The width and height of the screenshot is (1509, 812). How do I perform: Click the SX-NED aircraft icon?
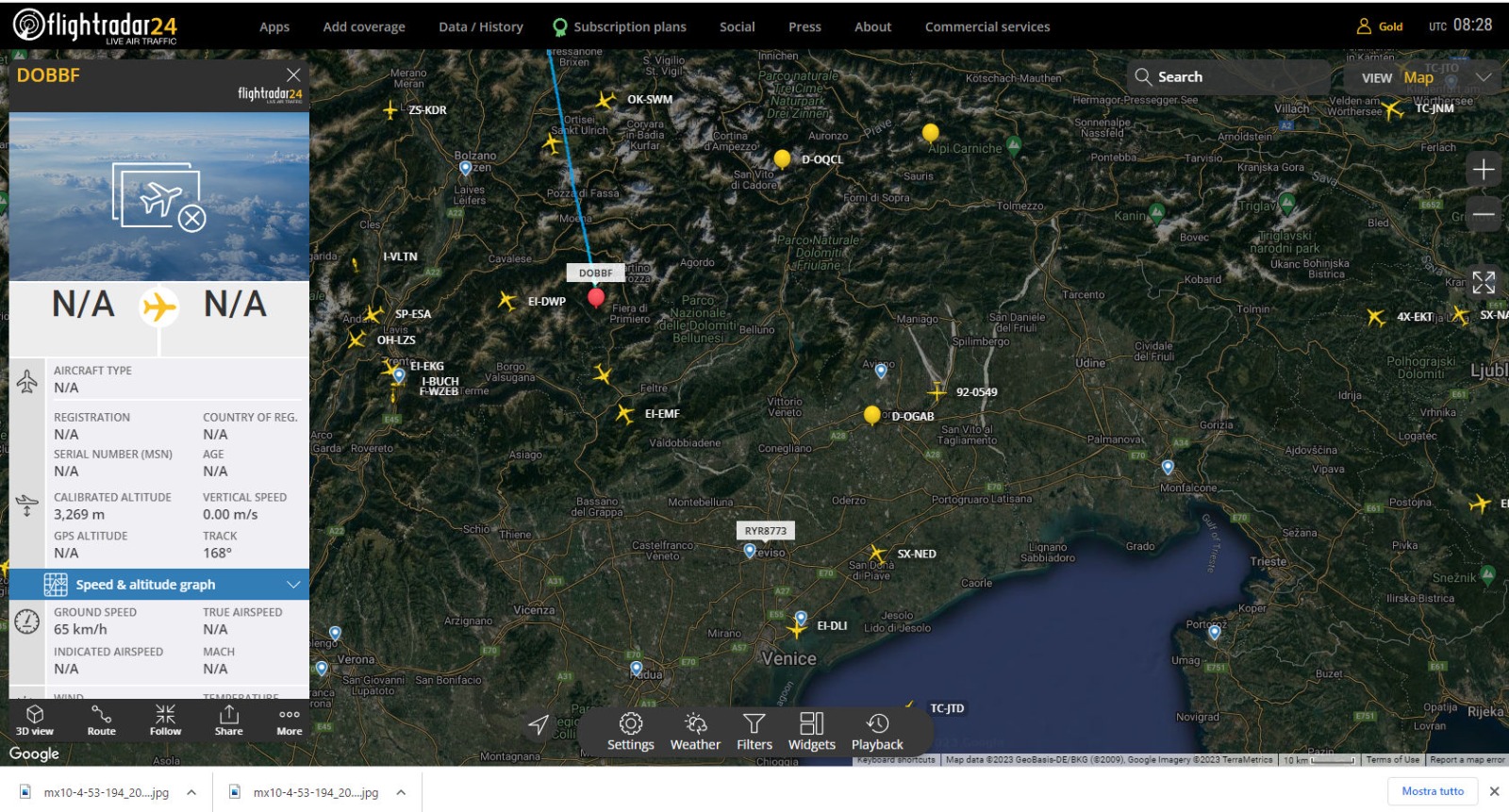[877, 554]
